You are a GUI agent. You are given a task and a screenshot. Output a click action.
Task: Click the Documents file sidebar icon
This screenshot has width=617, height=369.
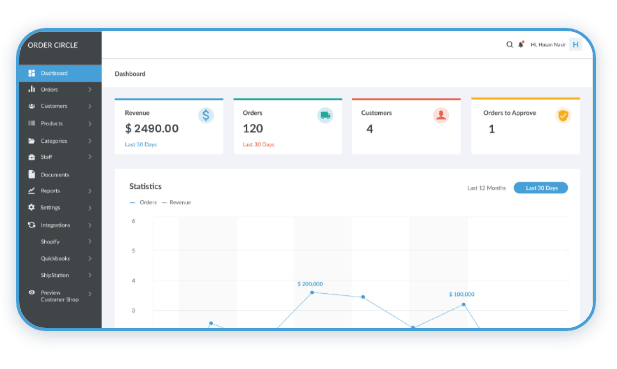(31, 174)
